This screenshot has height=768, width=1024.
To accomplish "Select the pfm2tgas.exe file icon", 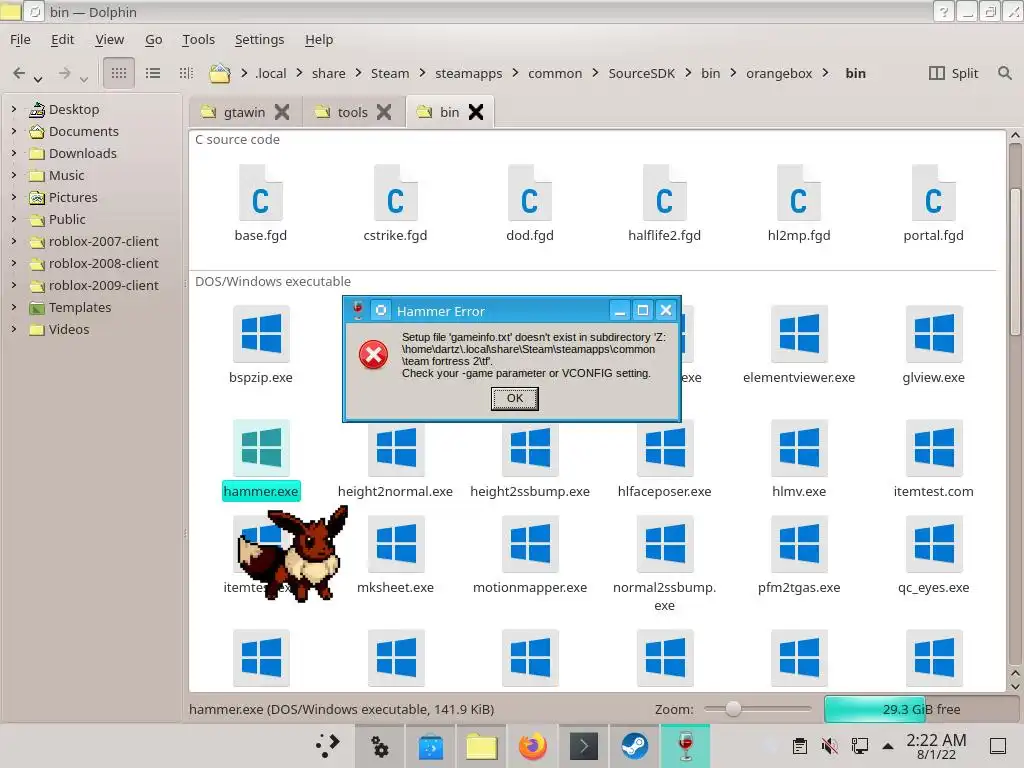I will click(x=799, y=543).
